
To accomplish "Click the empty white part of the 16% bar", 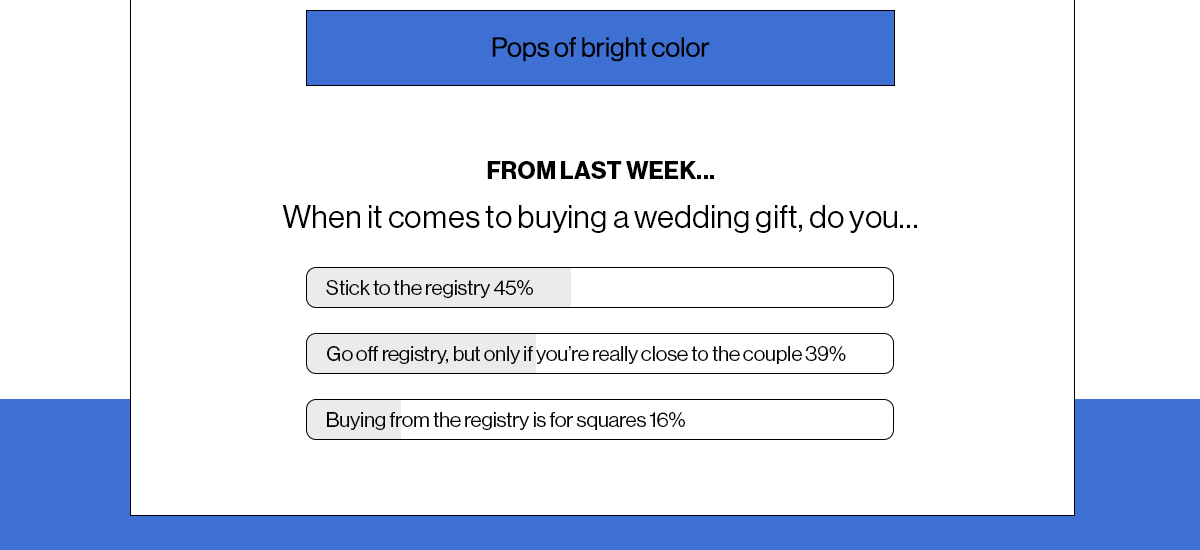I will 790,420.
